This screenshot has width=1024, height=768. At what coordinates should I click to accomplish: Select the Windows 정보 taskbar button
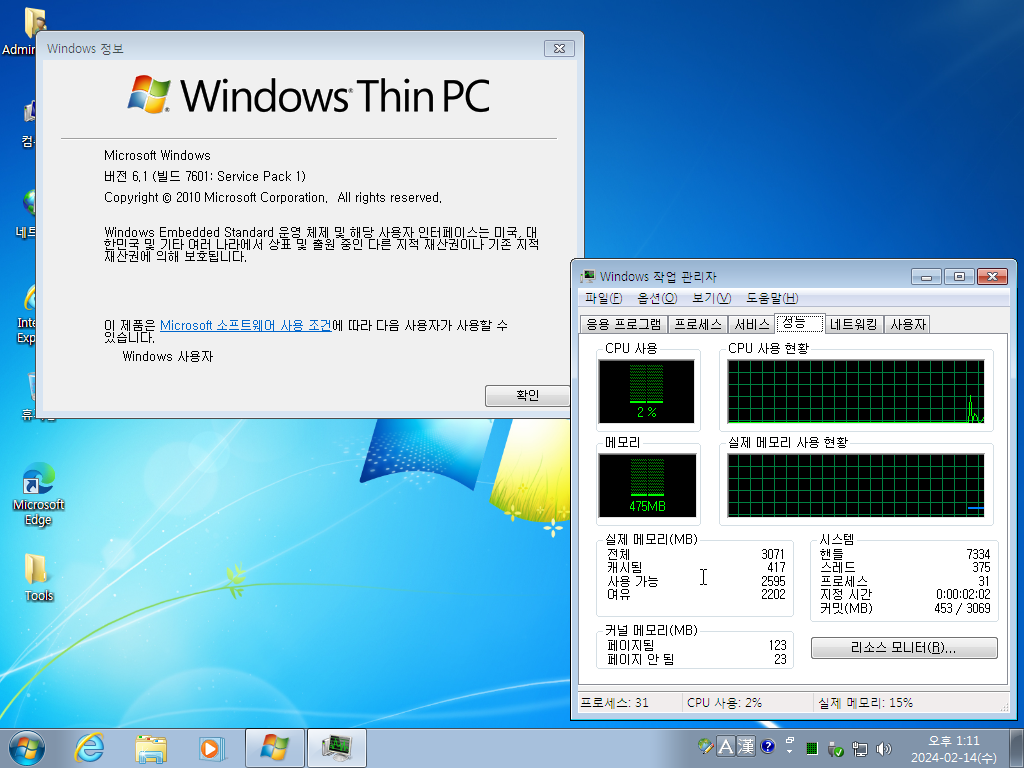click(x=274, y=748)
